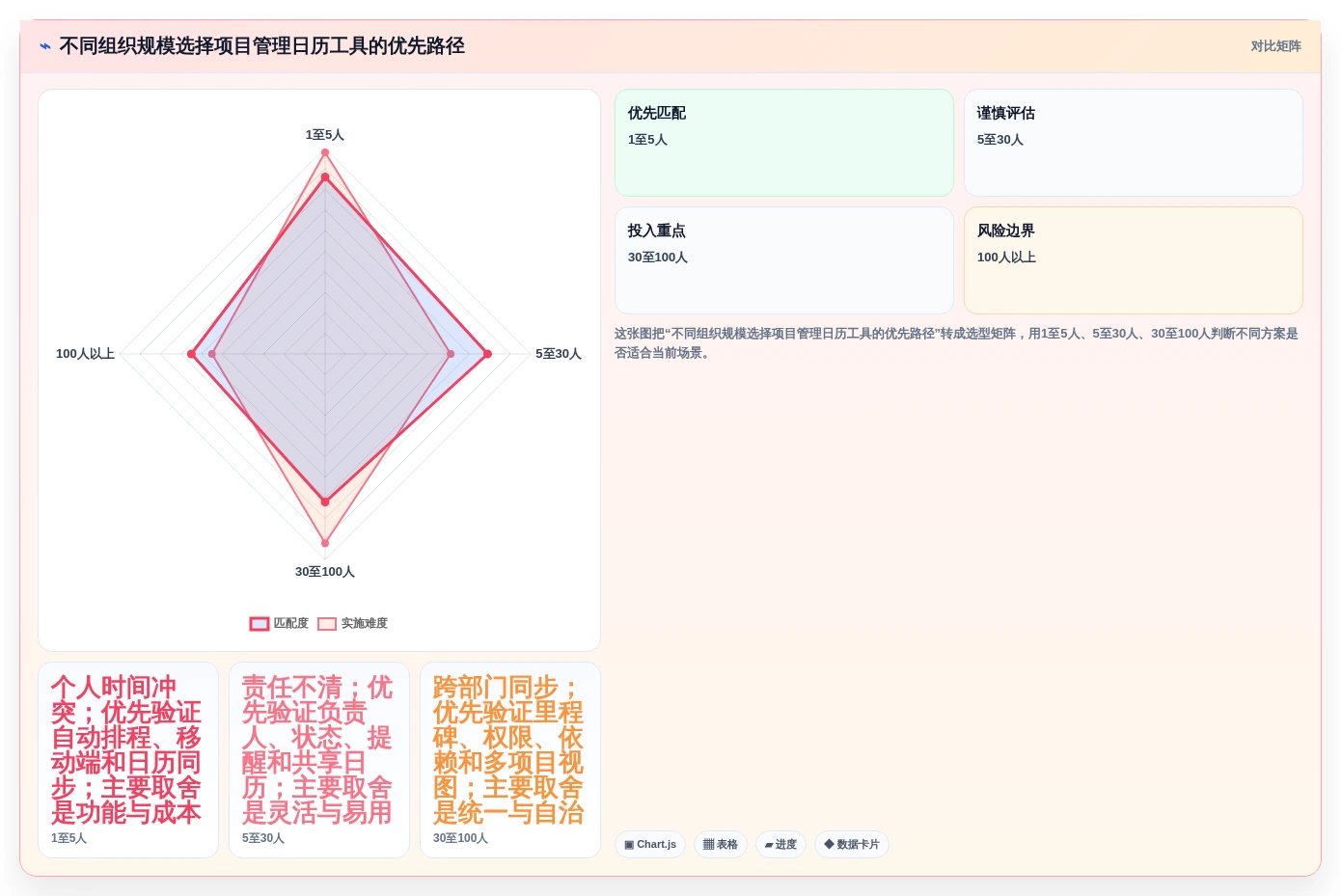Select the 跨部门同步 card for 30至100人

point(510,760)
